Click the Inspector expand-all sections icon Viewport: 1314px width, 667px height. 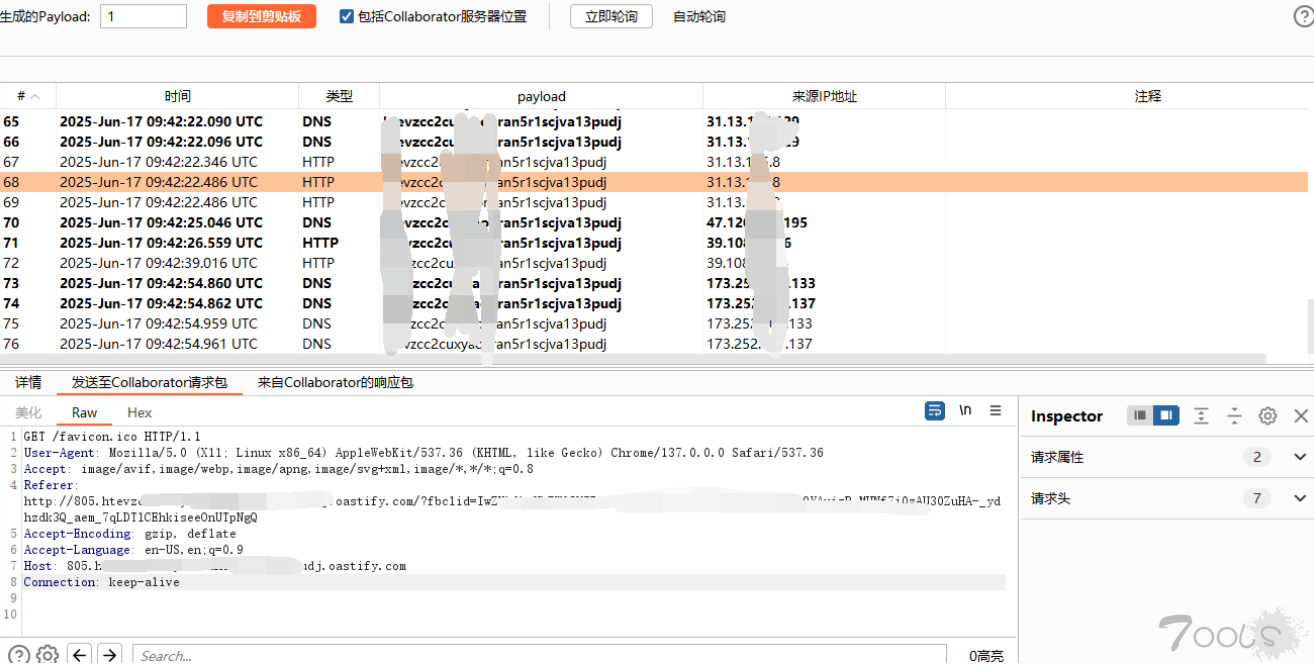tap(1201, 416)
